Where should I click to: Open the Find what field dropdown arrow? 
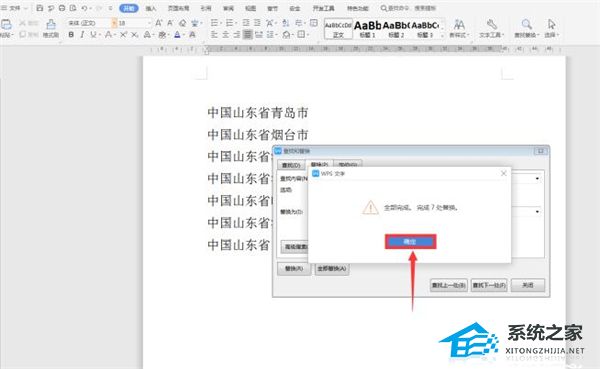537,178
